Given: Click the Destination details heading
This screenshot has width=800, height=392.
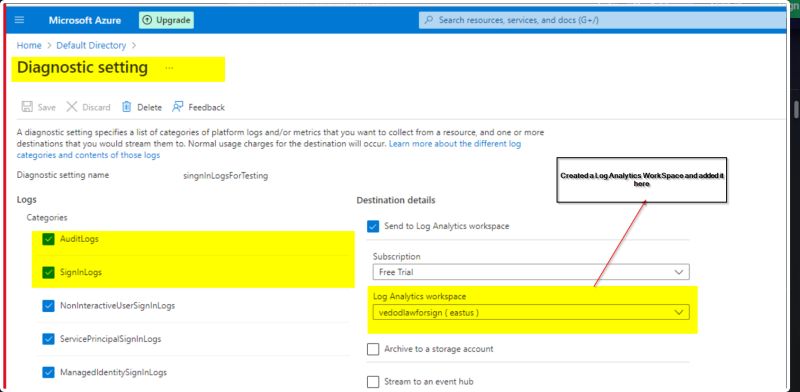Looking at the screenshot, I should pyautogui.click(x=396, y=200).
